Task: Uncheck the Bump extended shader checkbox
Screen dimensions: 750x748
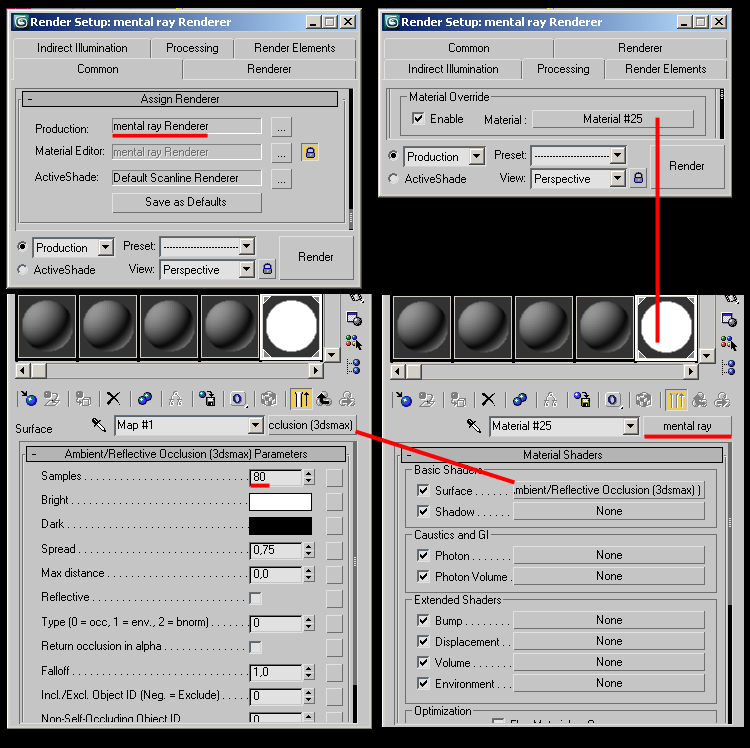Action: [x=423, y=620]
